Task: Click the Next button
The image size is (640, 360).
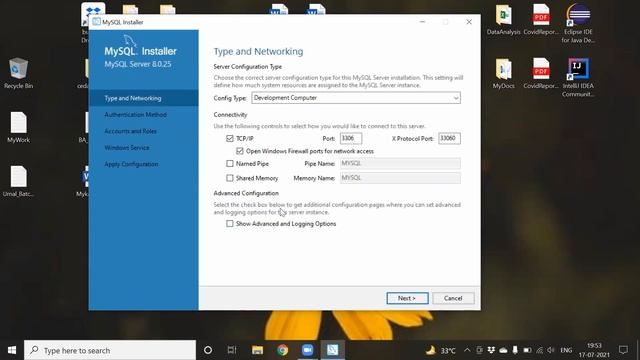Action: pyautogui.click(x=407, y=298)
